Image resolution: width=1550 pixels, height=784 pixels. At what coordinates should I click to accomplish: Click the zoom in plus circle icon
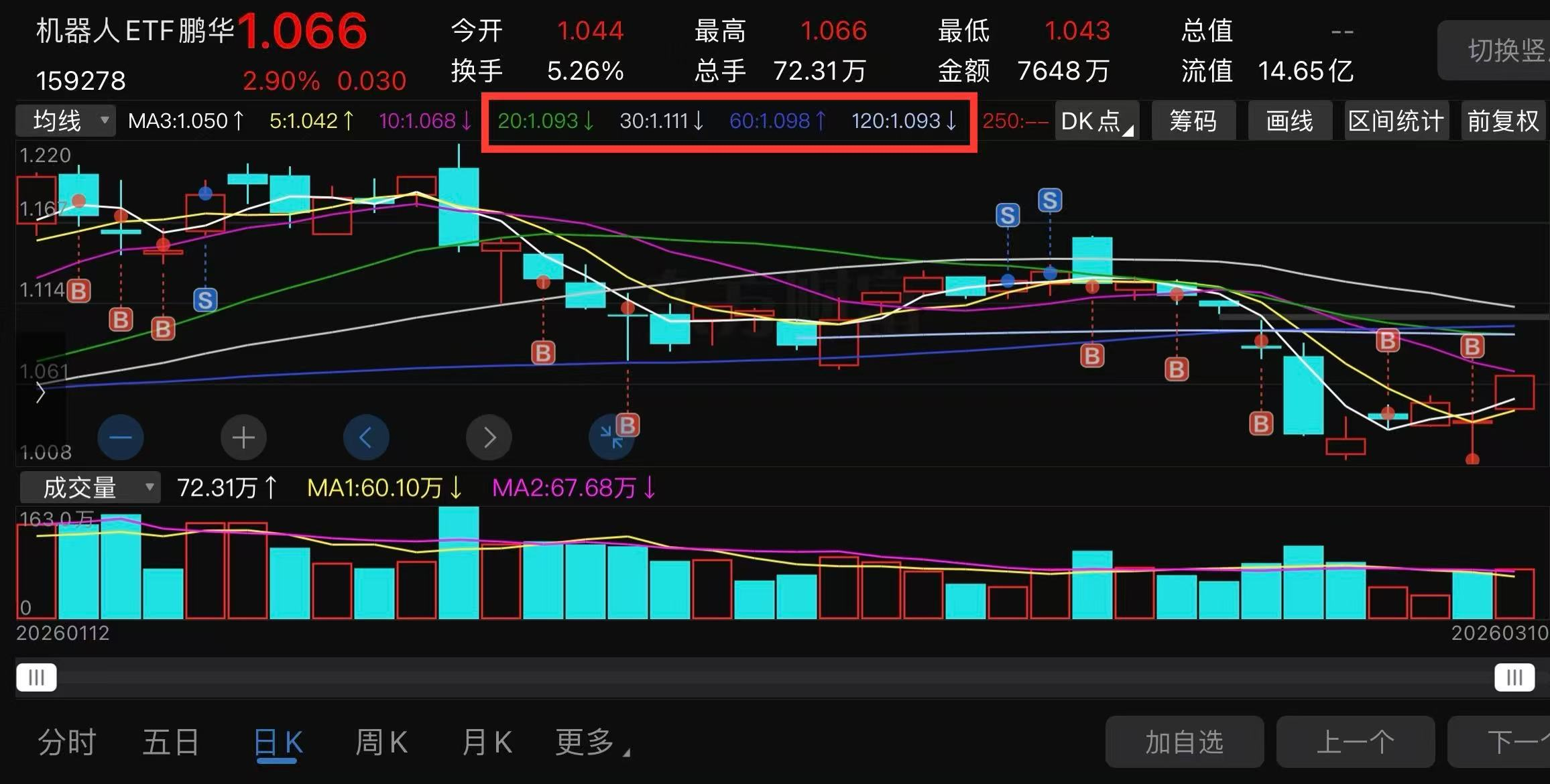pyautogui.click(x=243, y=438)
